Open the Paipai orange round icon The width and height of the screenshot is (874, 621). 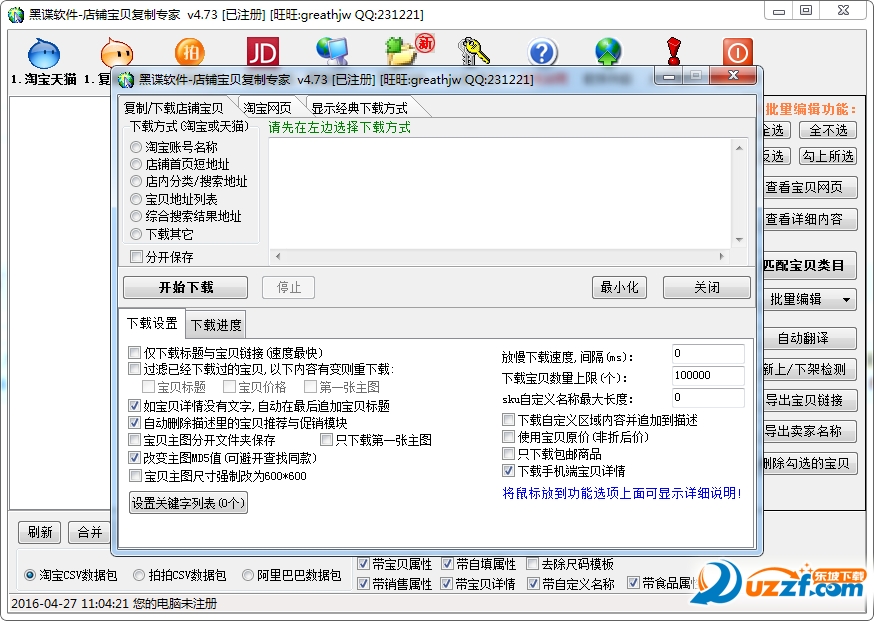[190, 53]
